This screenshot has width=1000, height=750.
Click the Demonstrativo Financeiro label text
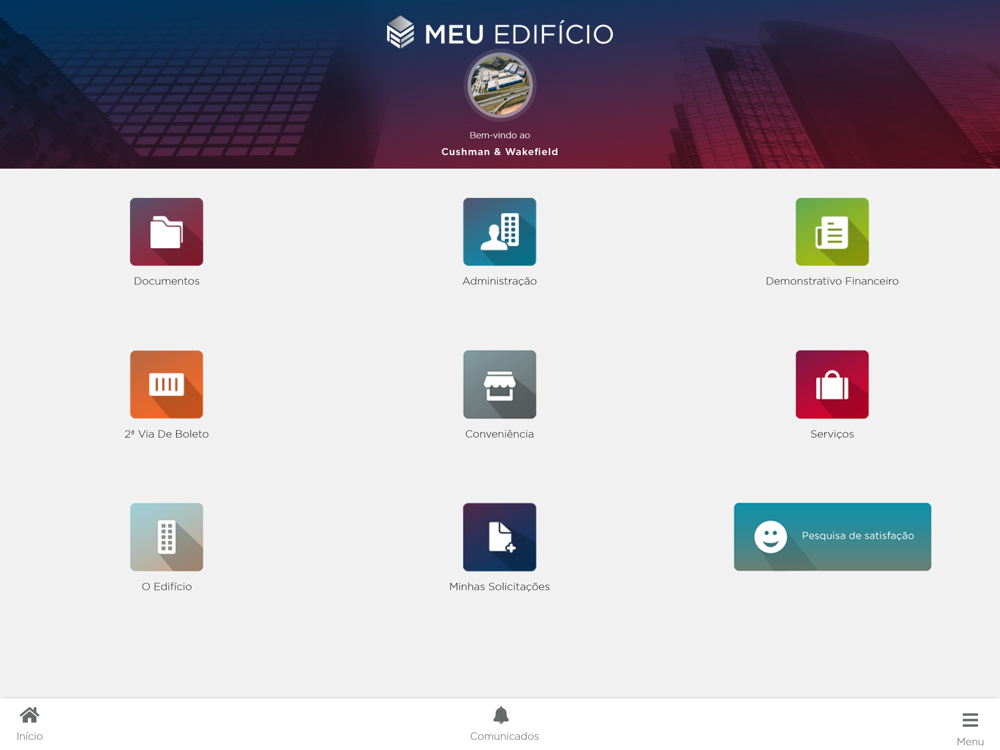(x=832, y=281)
